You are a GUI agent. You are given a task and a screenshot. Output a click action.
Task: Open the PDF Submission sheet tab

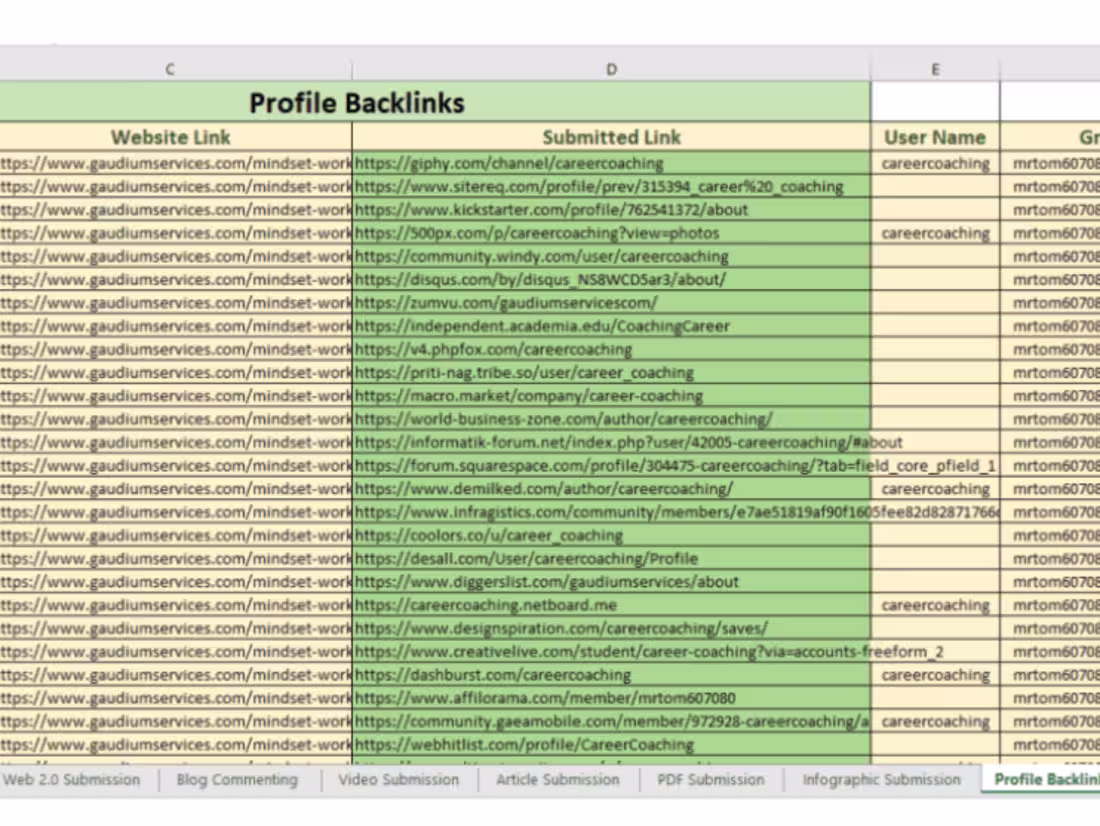tap(711, 780)
